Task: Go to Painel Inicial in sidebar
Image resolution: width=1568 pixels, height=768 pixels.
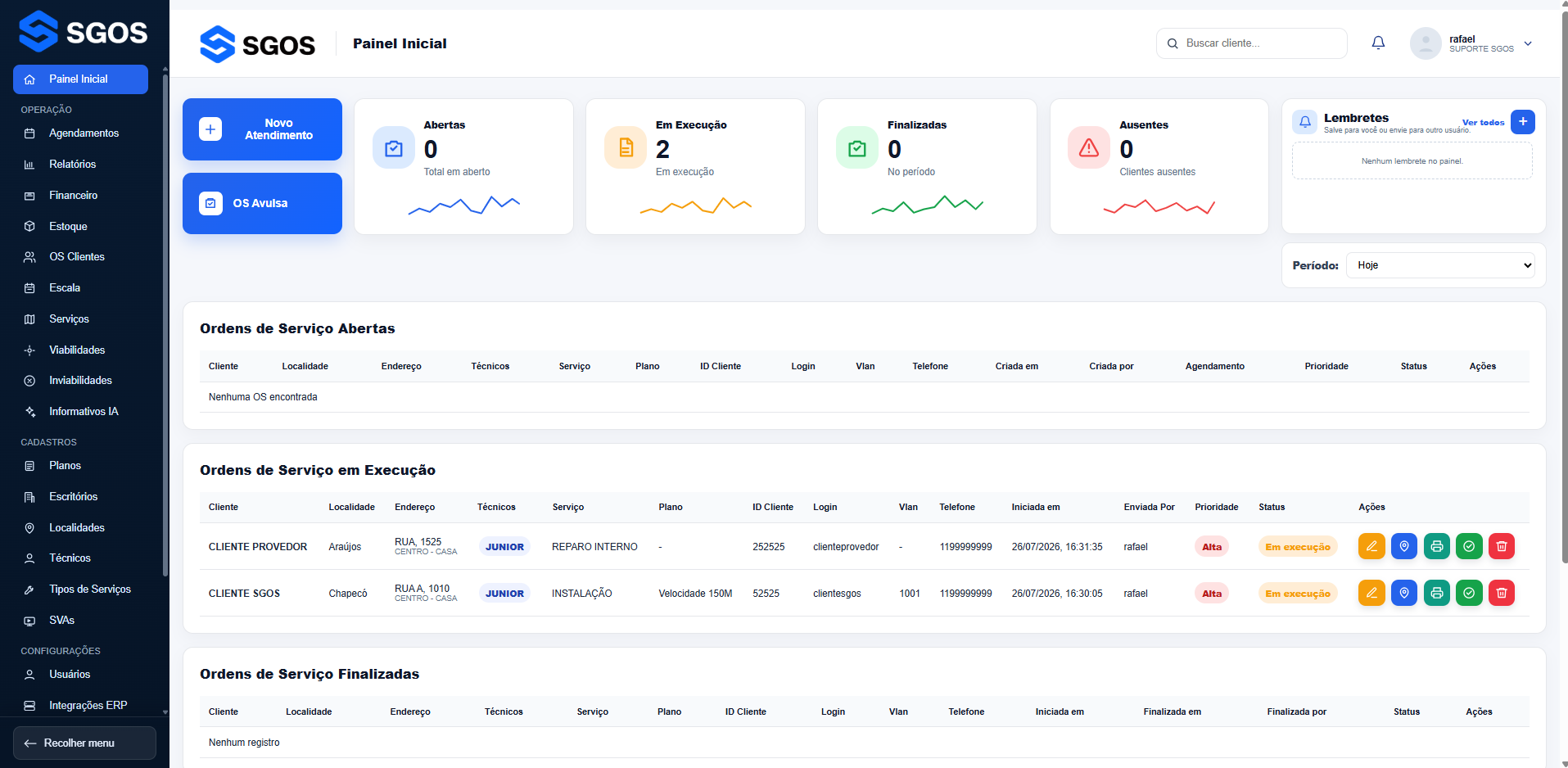Action: (x=80, y=79)
